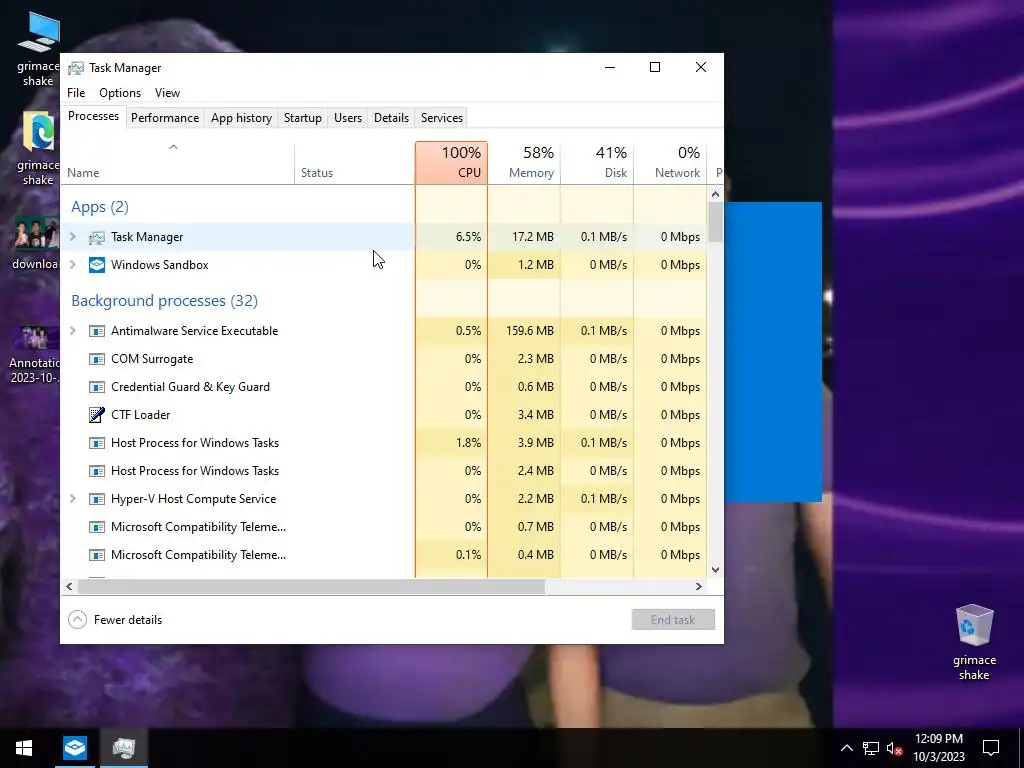Click the horizontal scrollbar left arrow
This screenshot has width=1024, height=768.
click(69, 586)
